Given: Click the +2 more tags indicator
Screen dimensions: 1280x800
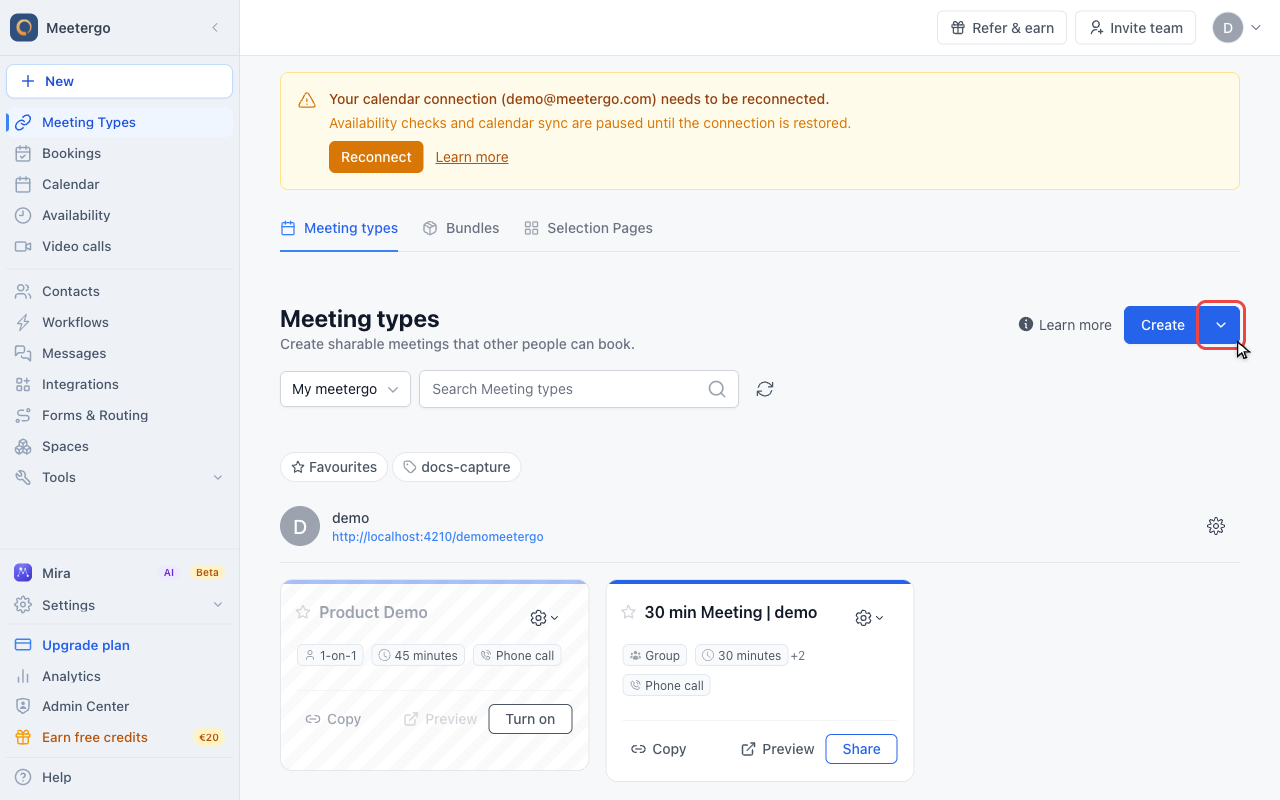Looking at the screenshot, I should (x=797, y=656).
